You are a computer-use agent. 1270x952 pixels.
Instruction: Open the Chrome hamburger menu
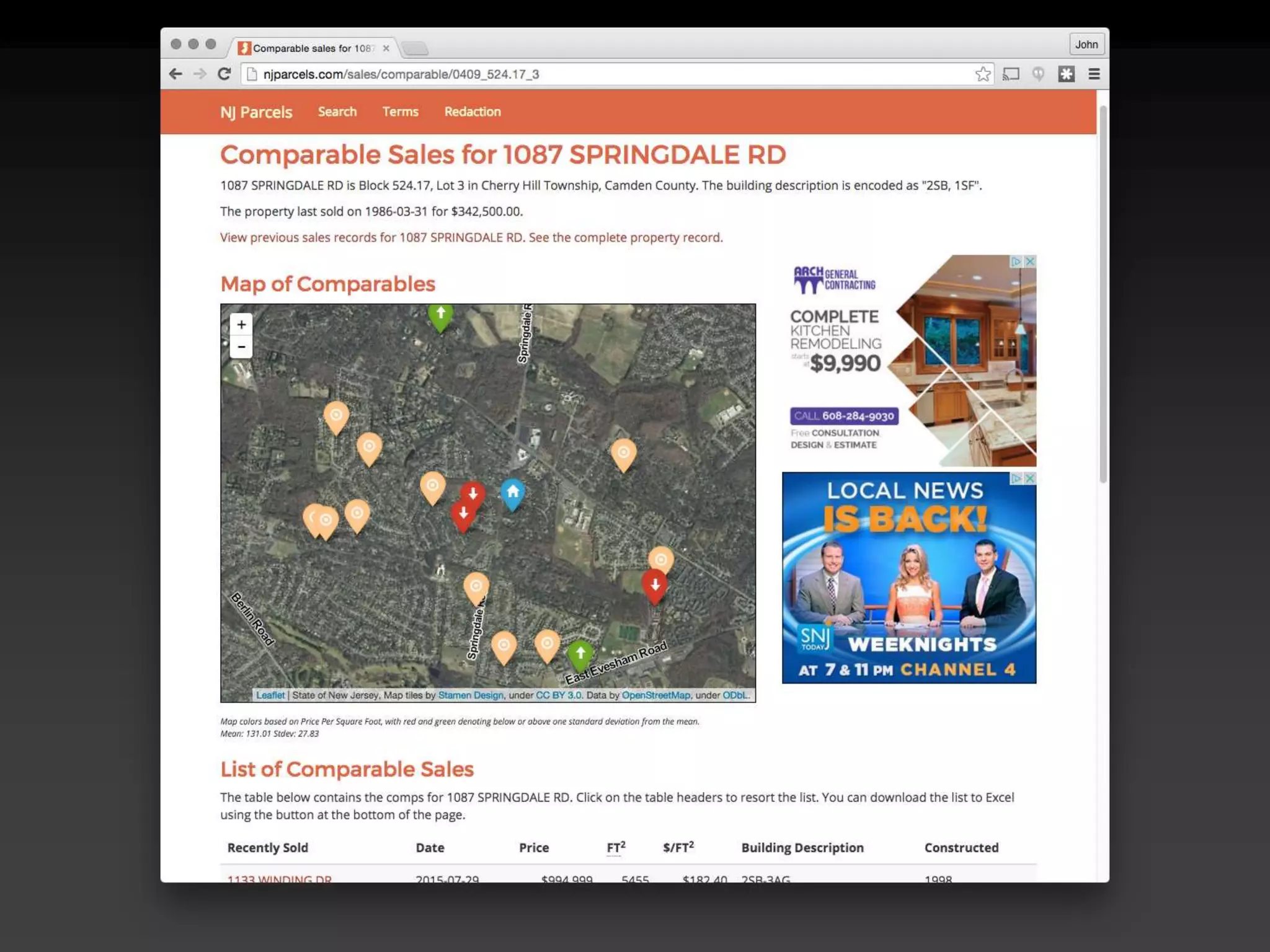(x=1094, y=74)
